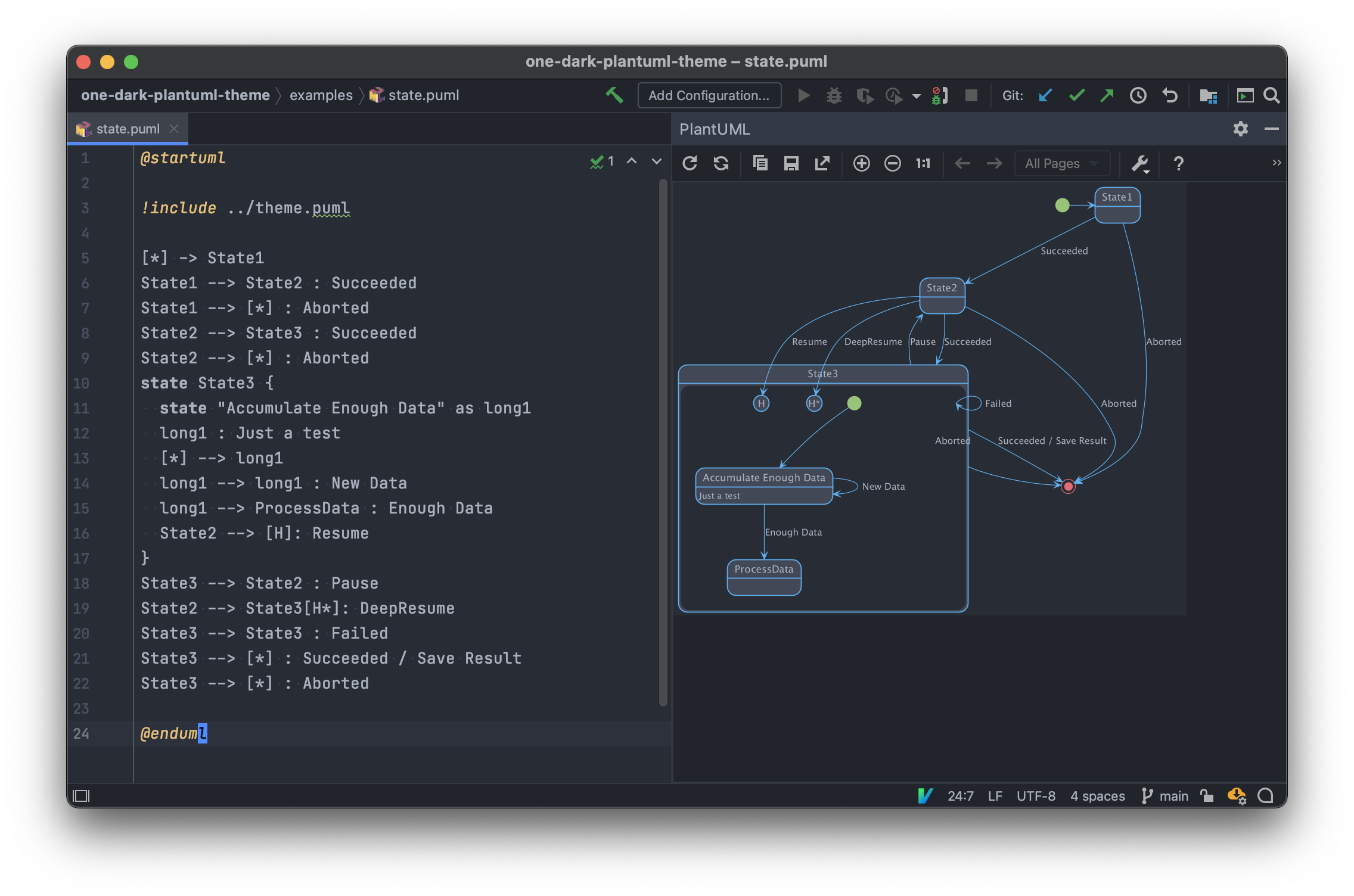
Task: Open the All Pages dropdown
Action: pos(1061,163)
